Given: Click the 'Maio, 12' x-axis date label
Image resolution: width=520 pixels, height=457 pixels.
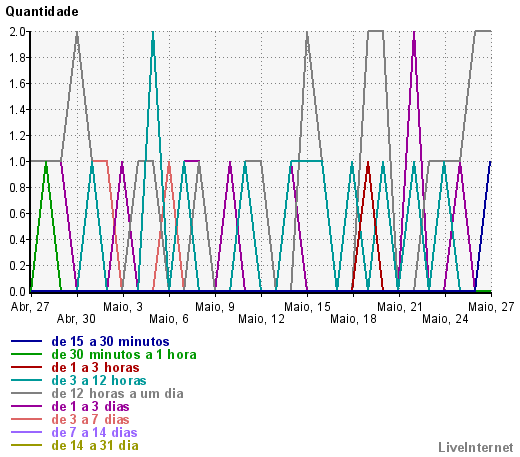Looking at the screenshot, I should tap(261, 319).
